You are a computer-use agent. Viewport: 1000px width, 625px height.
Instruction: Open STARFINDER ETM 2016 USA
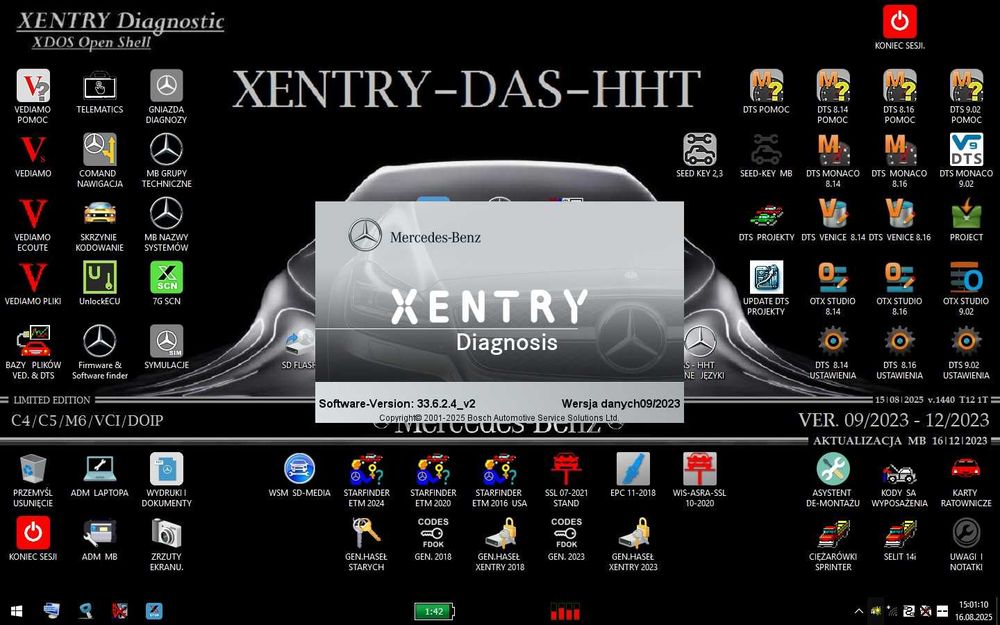click(x=500, y=469)
